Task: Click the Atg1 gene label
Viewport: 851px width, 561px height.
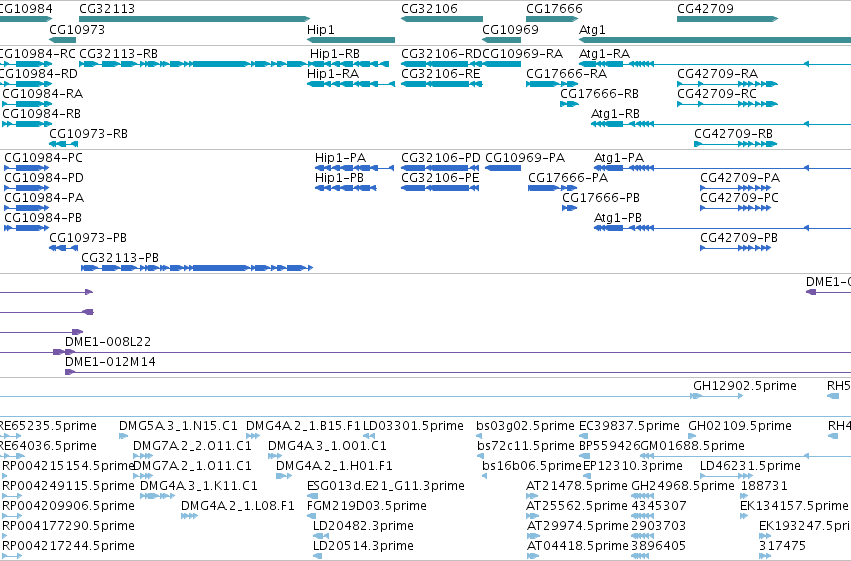Action: pos(592,30)
